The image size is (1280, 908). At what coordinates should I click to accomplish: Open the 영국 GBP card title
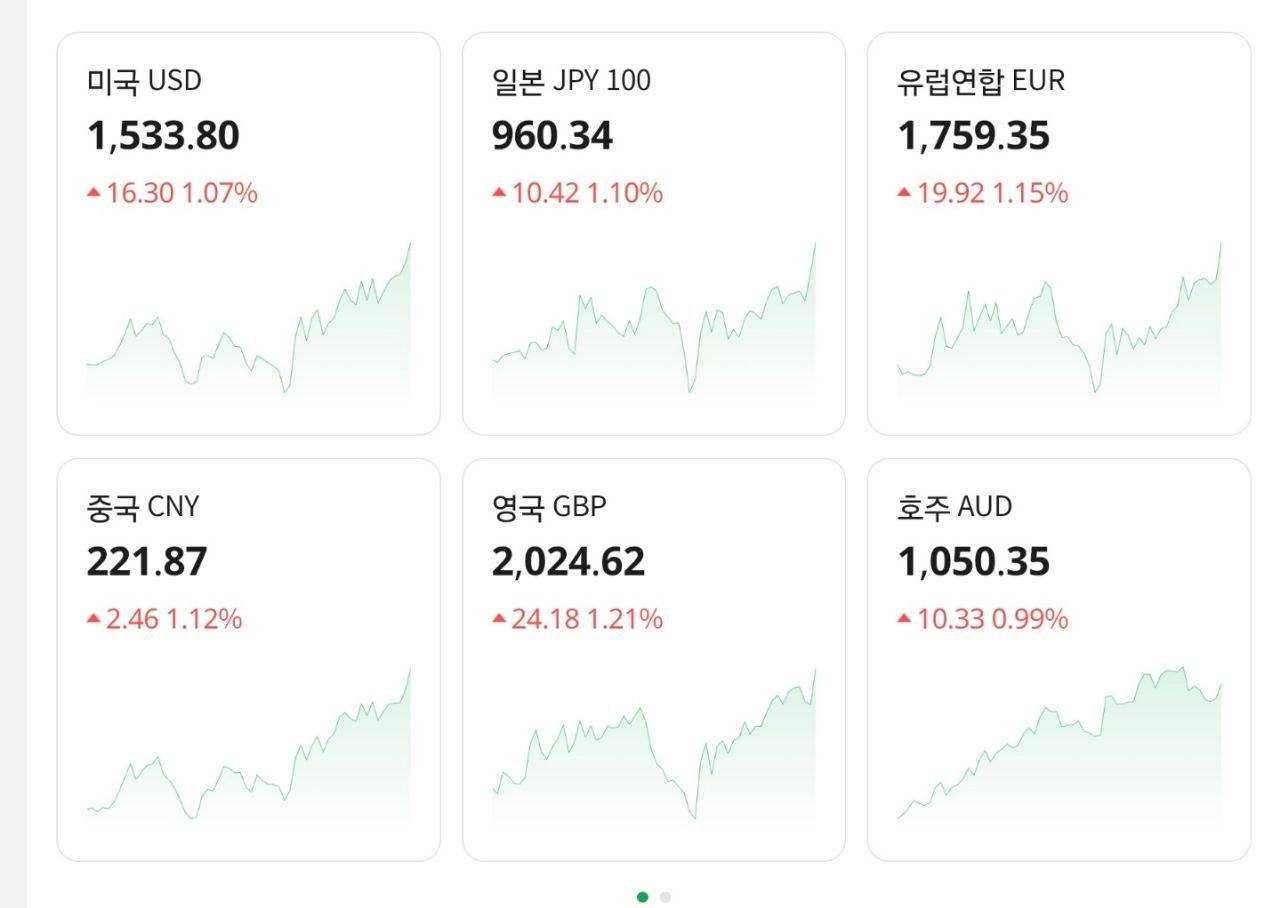coord(549,507)
